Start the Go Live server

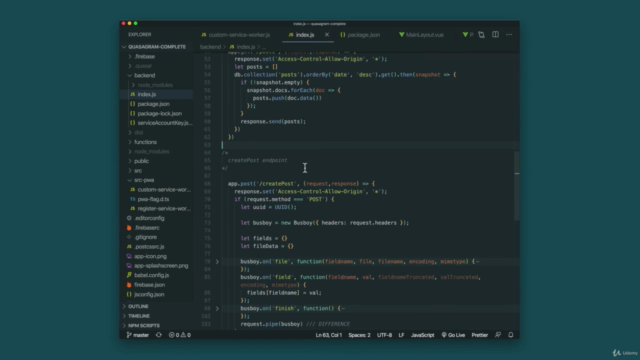(x=453, y=335)
